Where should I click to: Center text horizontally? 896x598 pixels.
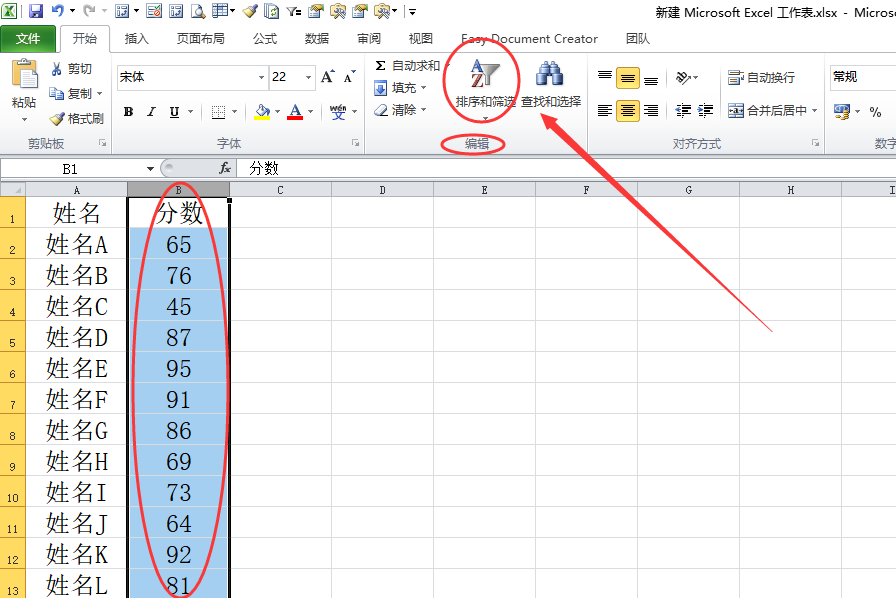627,110
